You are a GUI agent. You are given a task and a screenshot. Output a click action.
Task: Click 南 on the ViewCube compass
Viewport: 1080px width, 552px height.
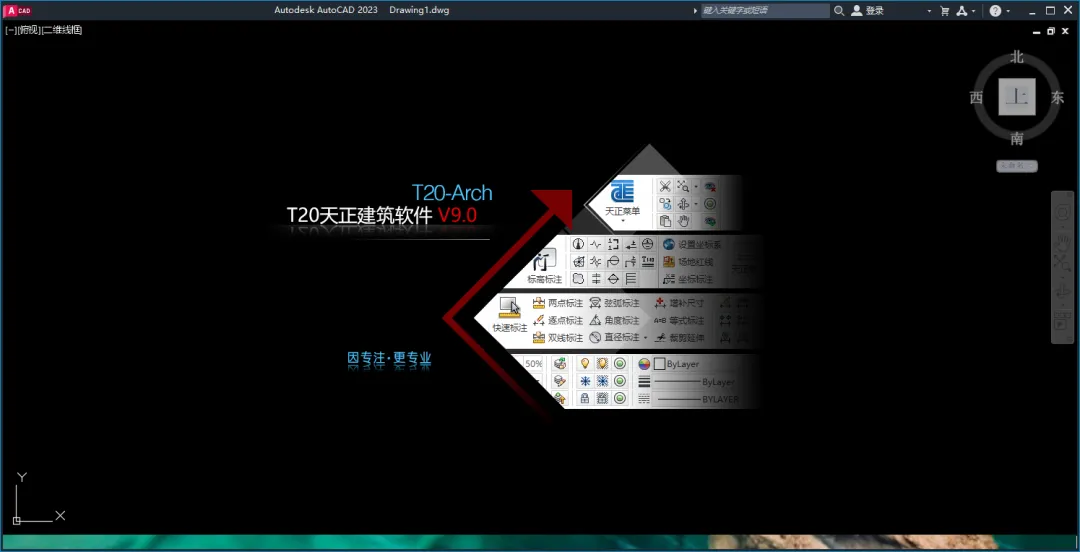[1017, 139]
